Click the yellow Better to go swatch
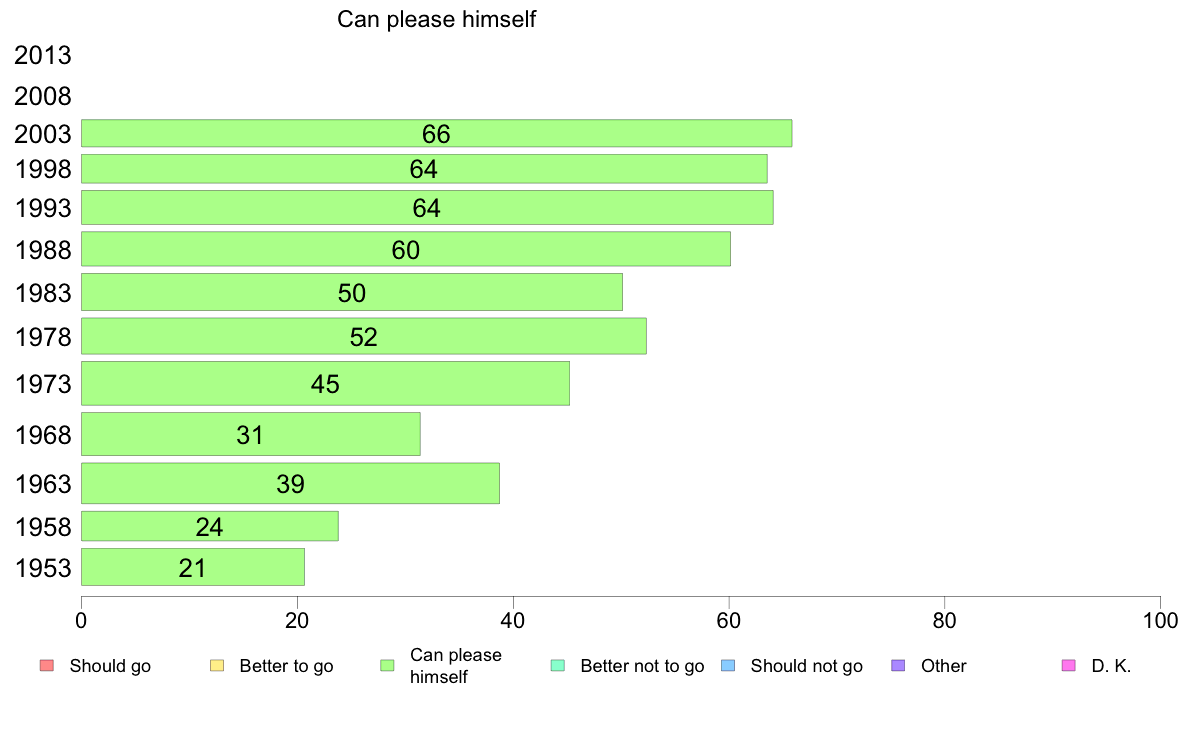The image size is (1188, 736). click(216, 666)
